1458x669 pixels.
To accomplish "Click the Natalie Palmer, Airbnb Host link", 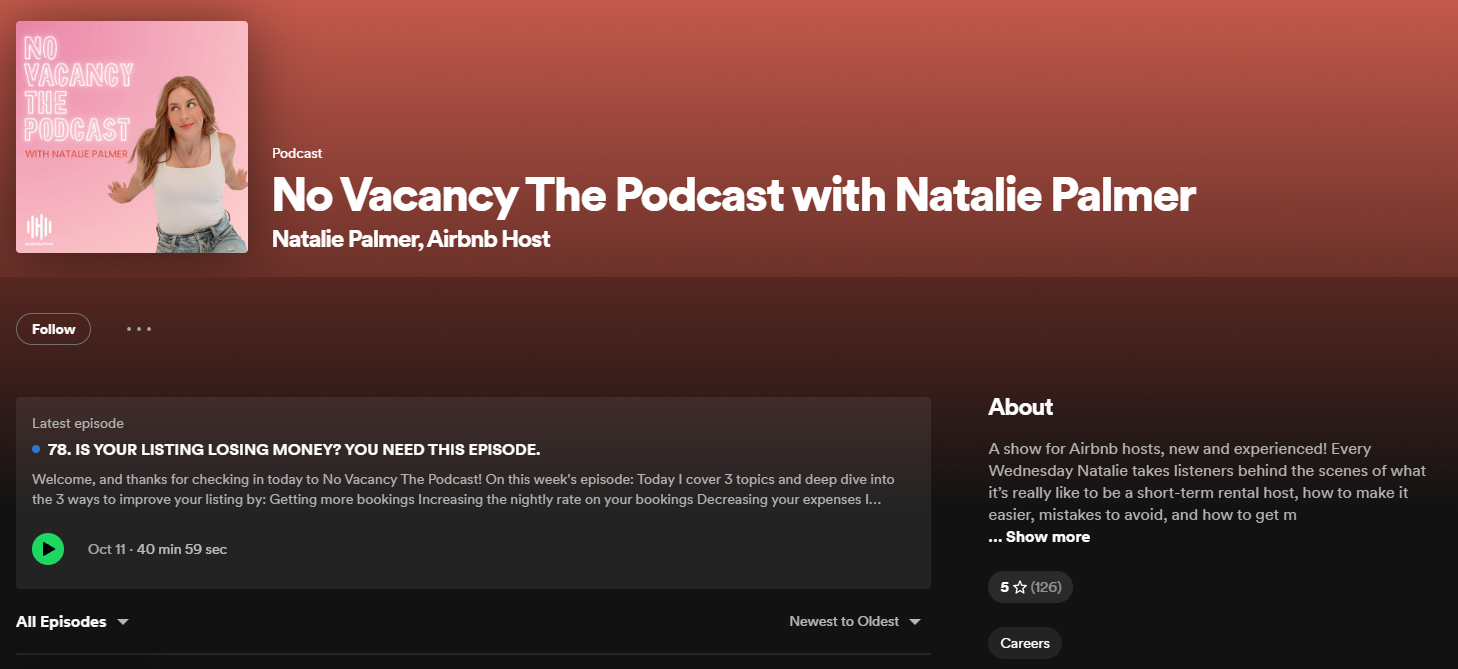I will pos(411,239).
